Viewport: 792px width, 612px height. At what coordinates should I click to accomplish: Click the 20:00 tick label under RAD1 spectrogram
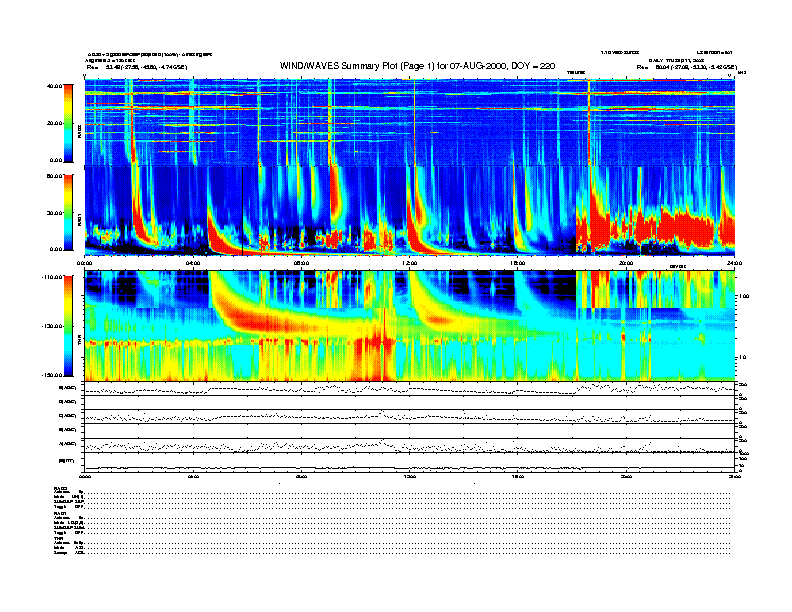(626, 263)
